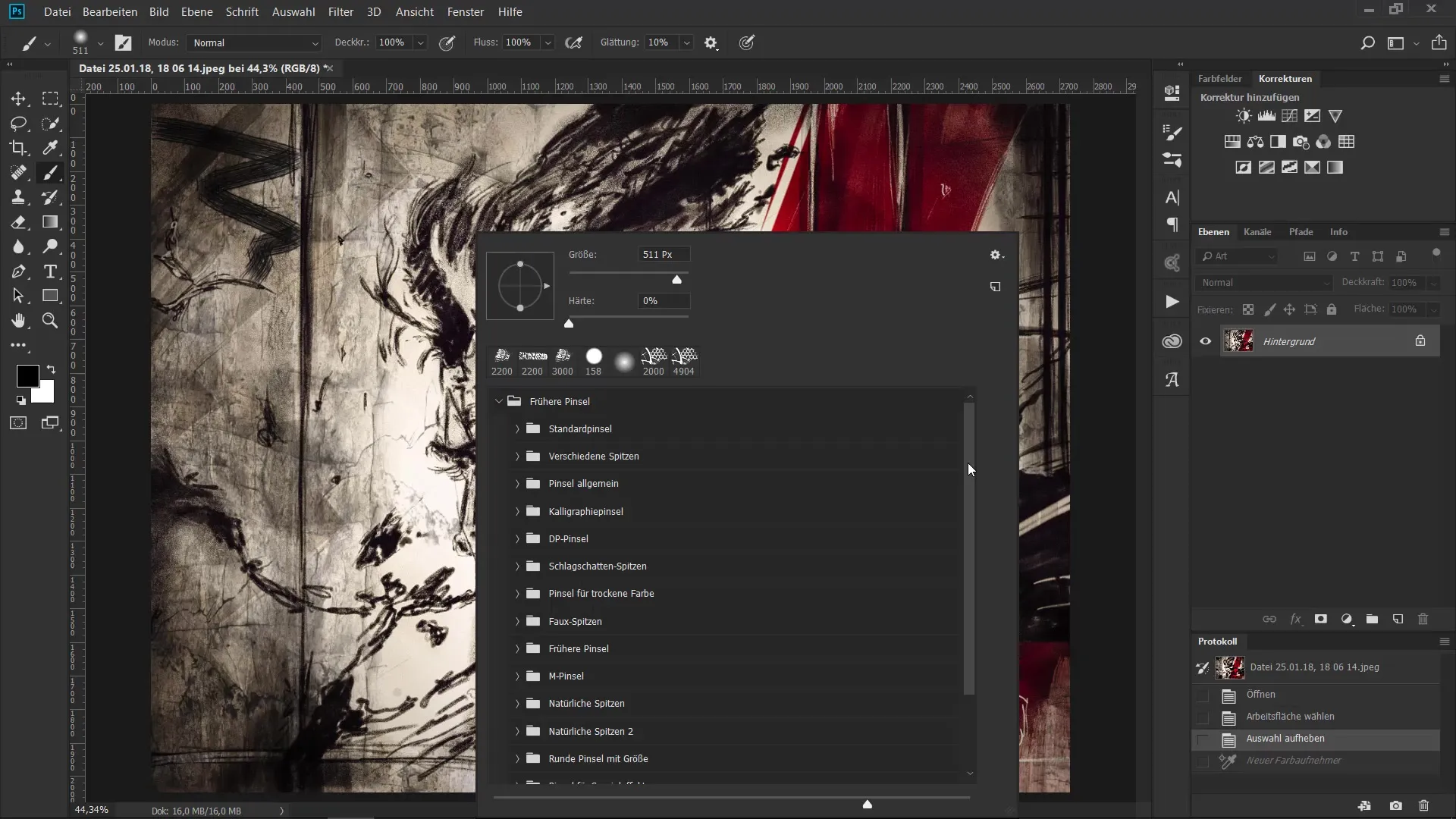
Task: Pick the recent 158 hard round brush
Action: [594, 362]
